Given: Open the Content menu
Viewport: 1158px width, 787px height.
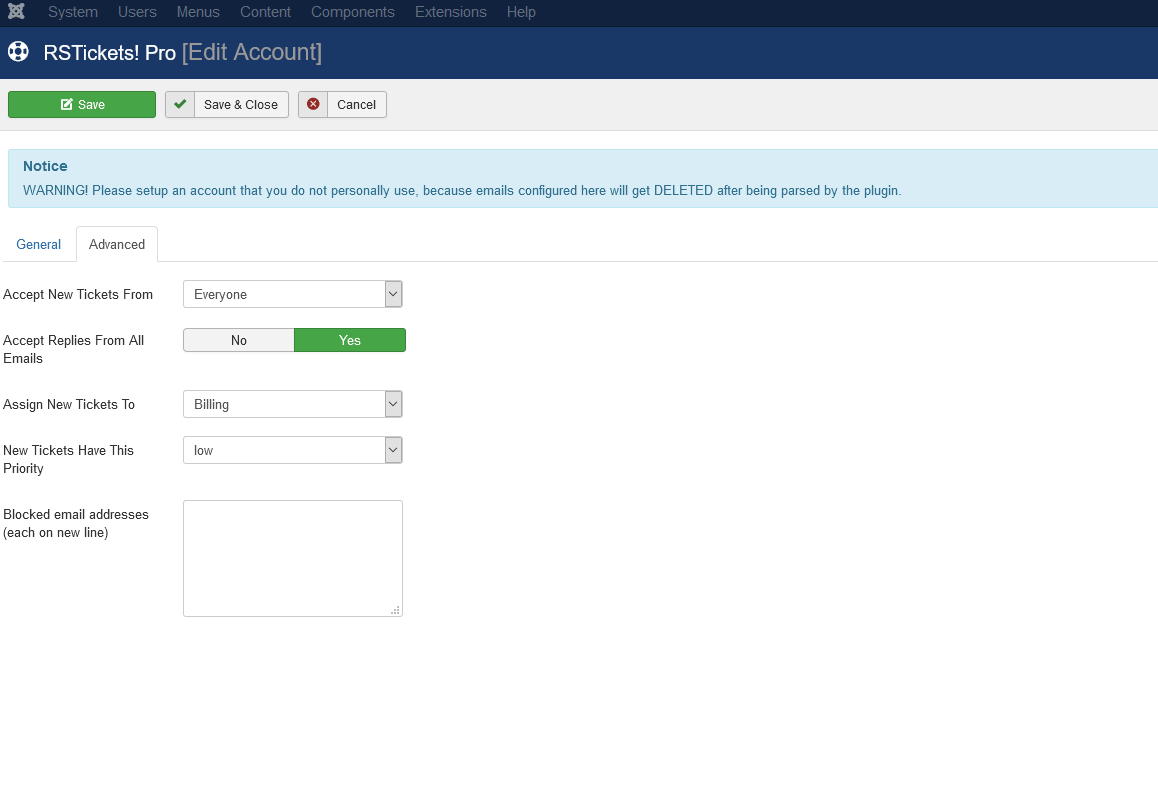Looking at the screenshot, I should [265, 12].
